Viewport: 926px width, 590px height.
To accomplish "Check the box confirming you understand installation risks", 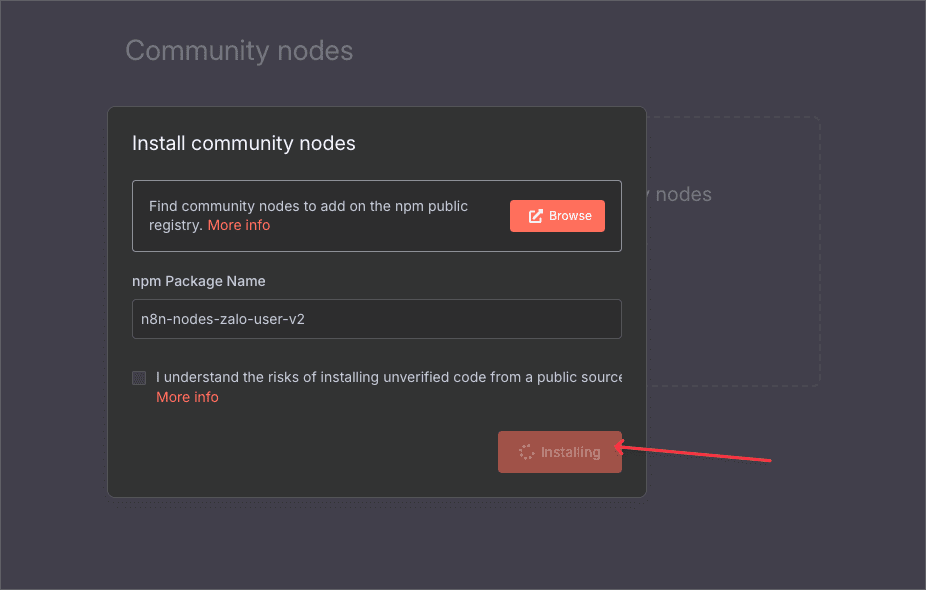I will point(138,377).
